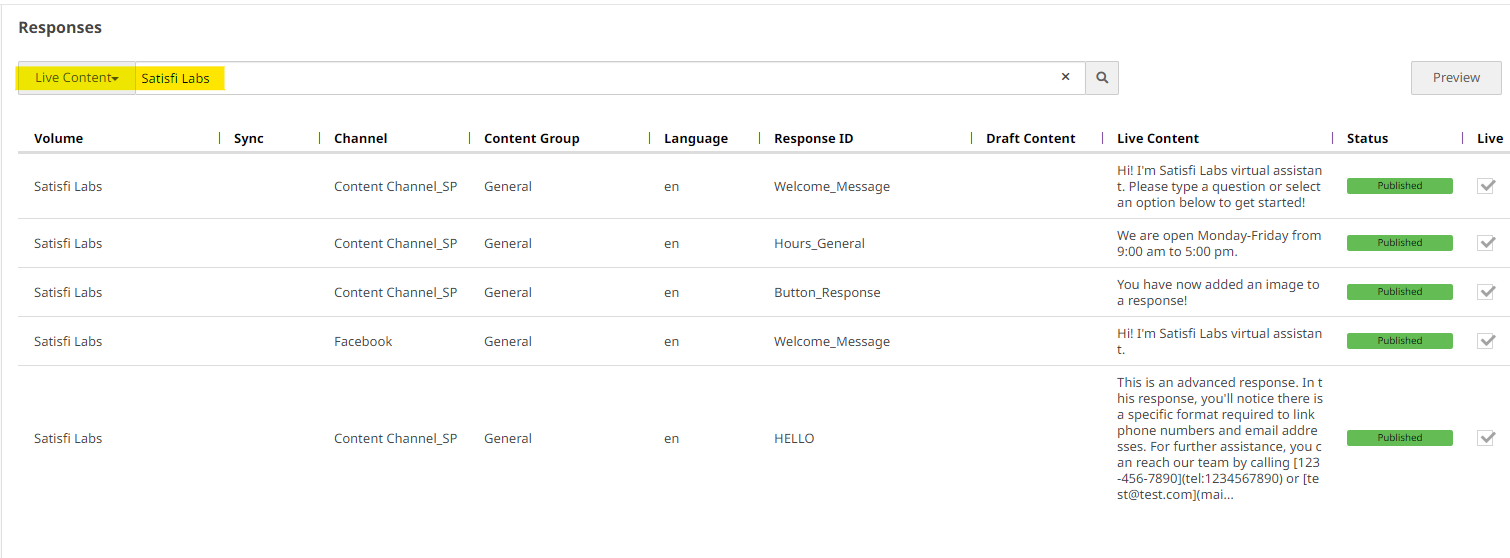Toggle Live checkbox for Hours_General row
The width and height of the screenshot is (1510, 558).
point(1486,243)
